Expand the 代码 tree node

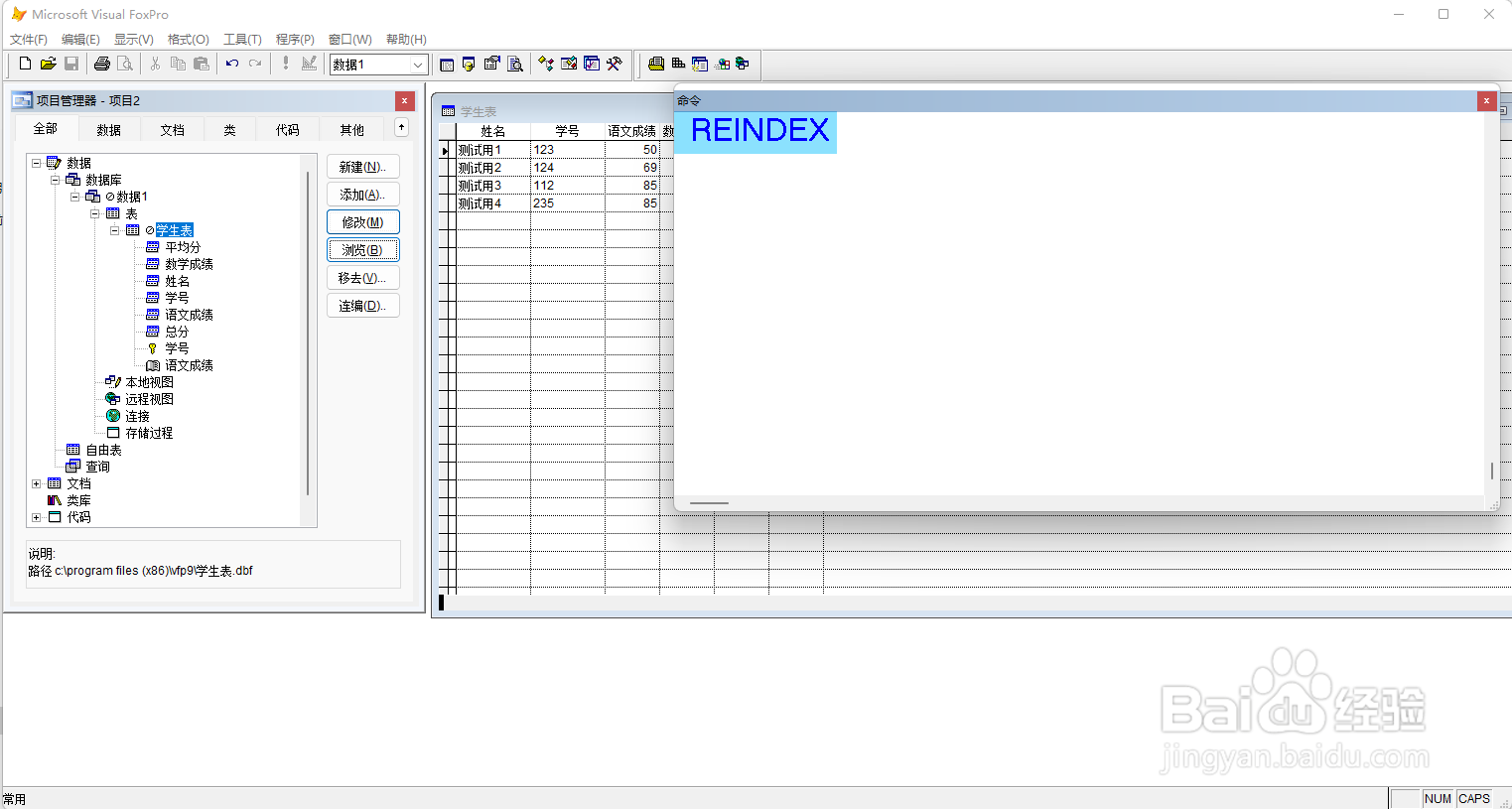[x=37, y=517]
